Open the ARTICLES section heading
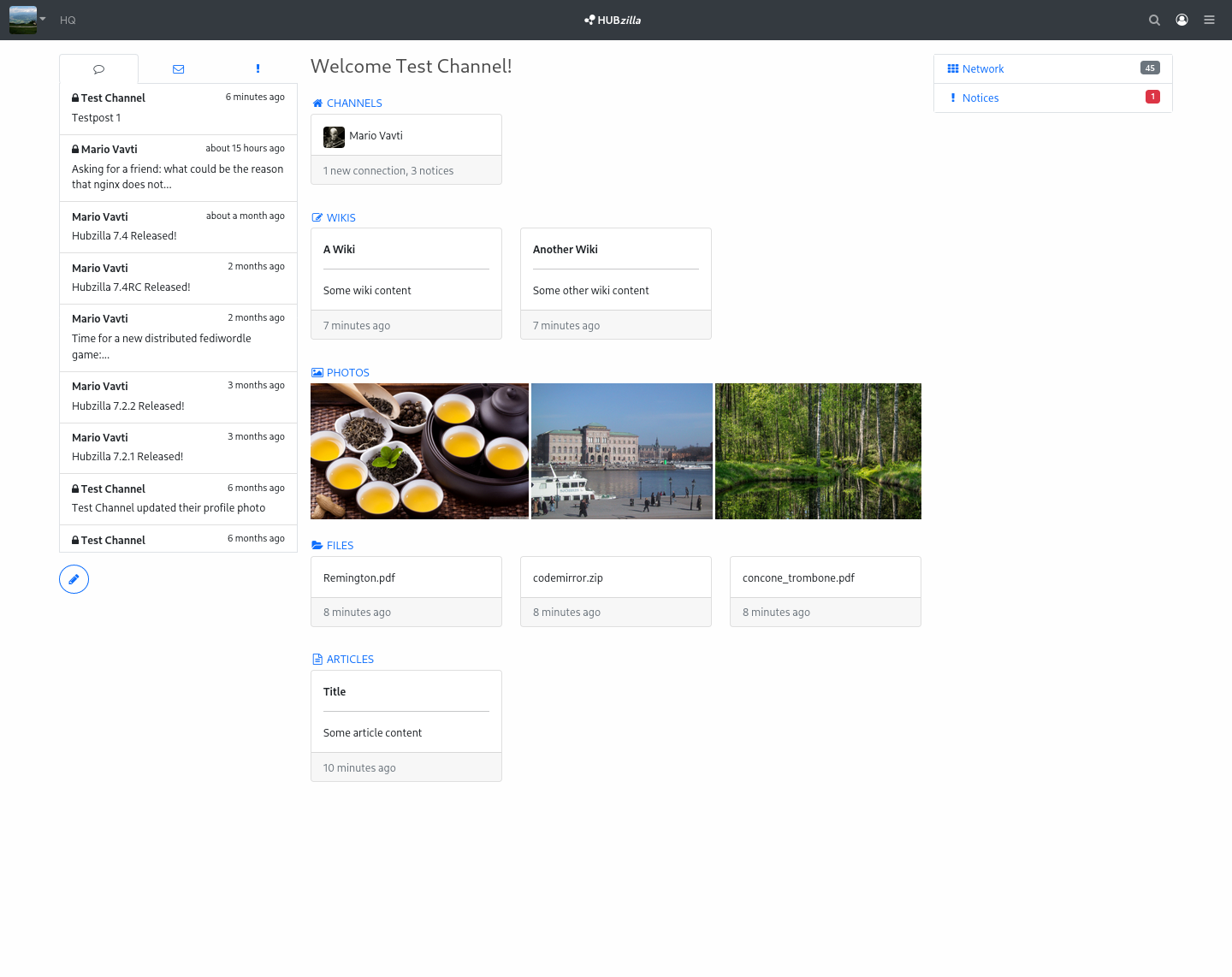Screen dimensions: 1232x977 pos(350,660)
